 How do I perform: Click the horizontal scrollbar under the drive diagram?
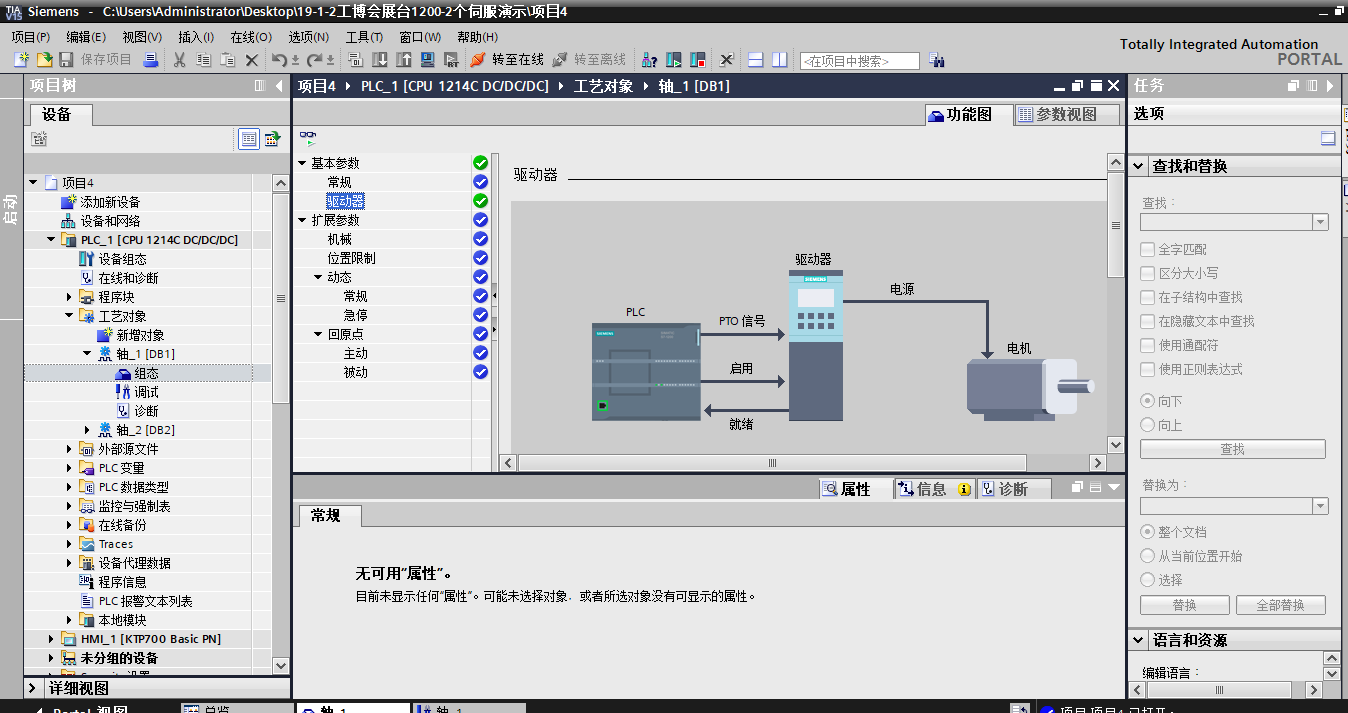pos(772,463)
